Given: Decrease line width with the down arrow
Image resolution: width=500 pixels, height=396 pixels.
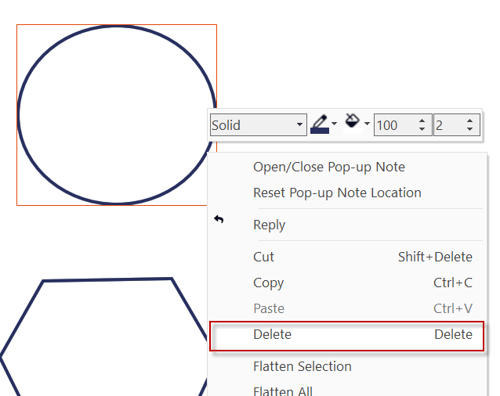Looking at the screenshot, I should coord(470,129).
